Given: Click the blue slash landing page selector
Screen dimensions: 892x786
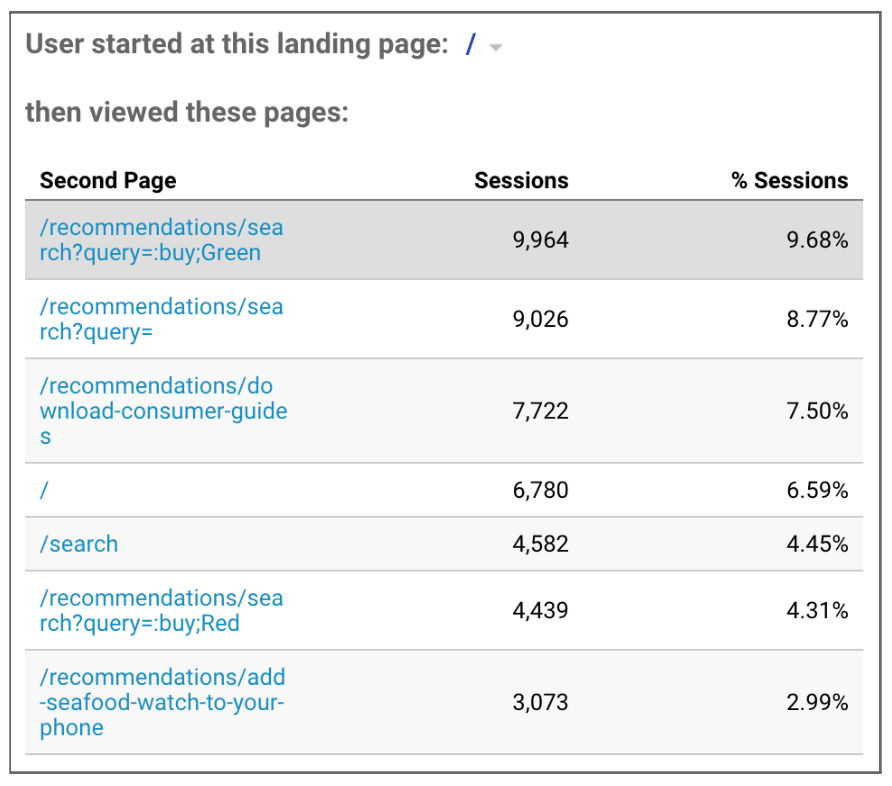Looking at the screenshot, I should click(470, 44).
